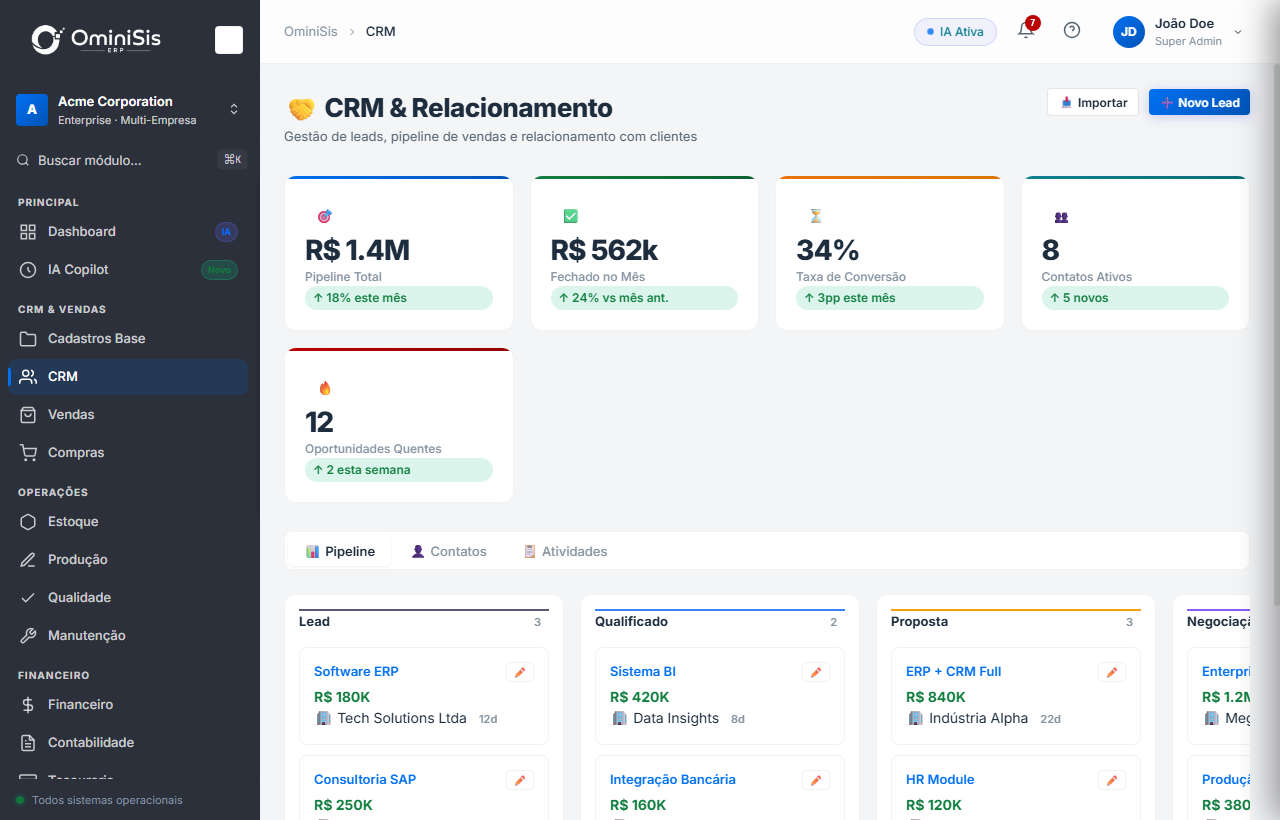Click the OminiSis breadcrumb link

click(310, 31)
